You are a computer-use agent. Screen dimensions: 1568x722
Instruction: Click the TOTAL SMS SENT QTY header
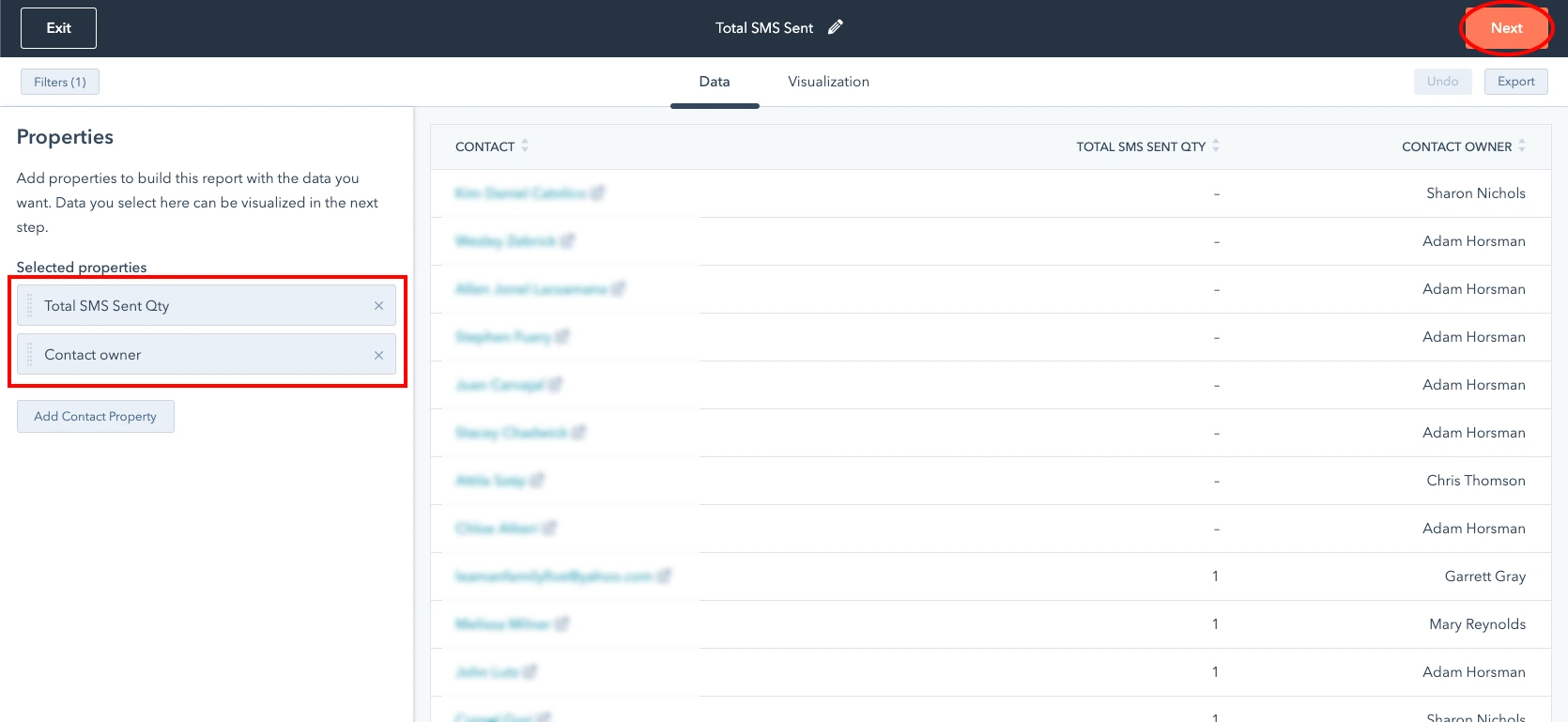pyautogui.click(x=1141, y=146)
